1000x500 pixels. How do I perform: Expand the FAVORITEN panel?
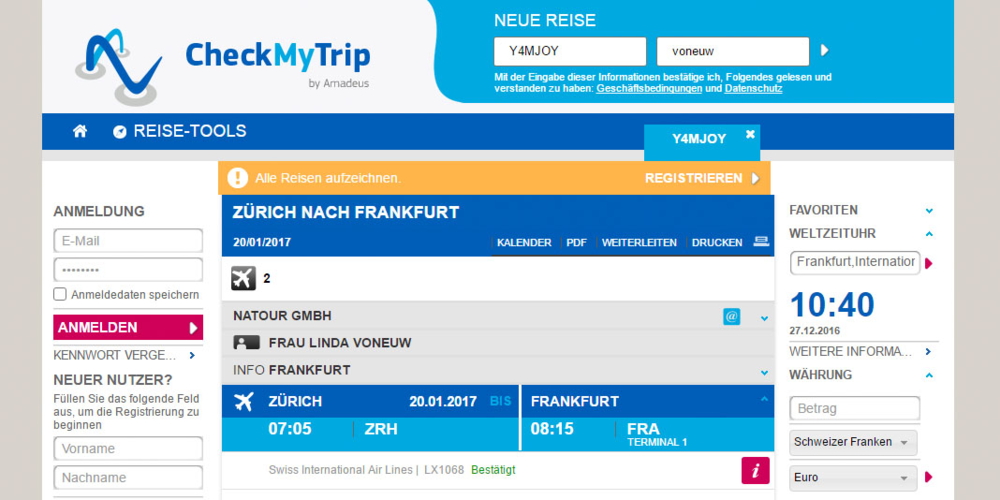coord(929,211)
